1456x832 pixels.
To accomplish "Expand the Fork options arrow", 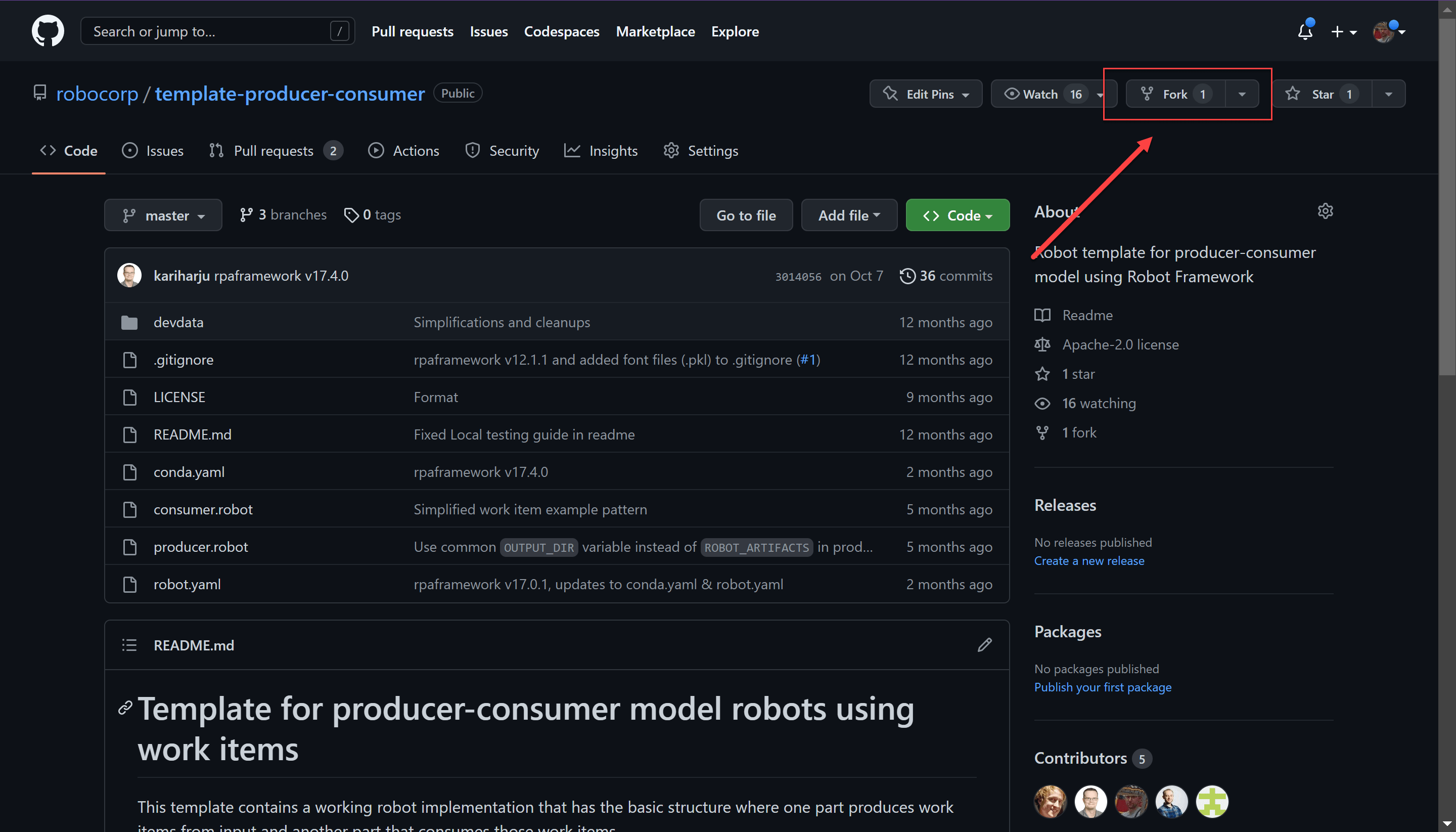I will [1242, 94].
